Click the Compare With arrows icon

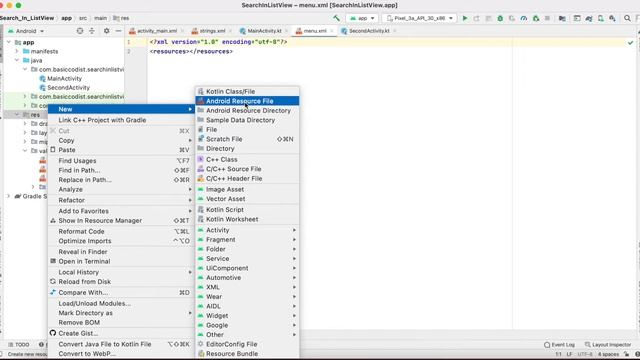53,292
